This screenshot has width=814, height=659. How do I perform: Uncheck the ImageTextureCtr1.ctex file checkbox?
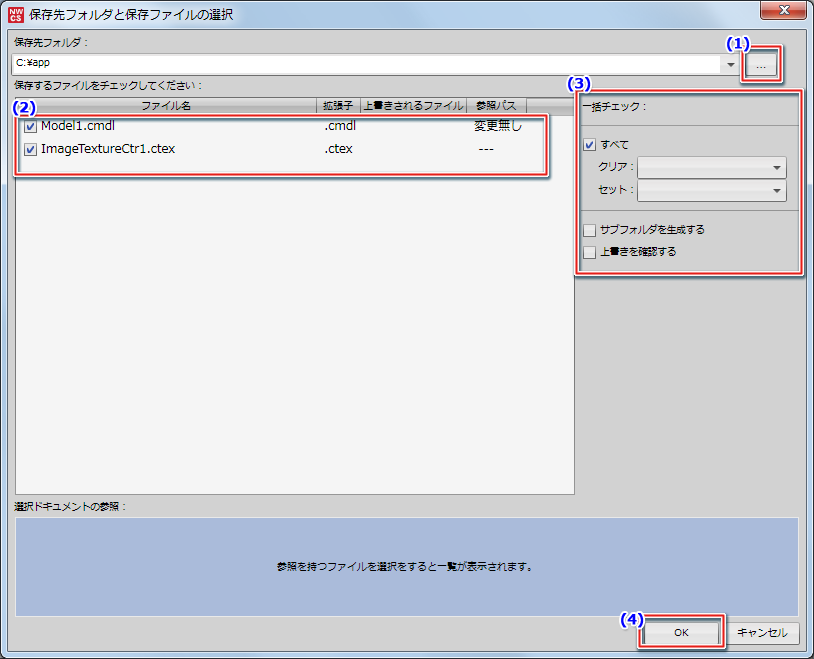click(31, 150)
